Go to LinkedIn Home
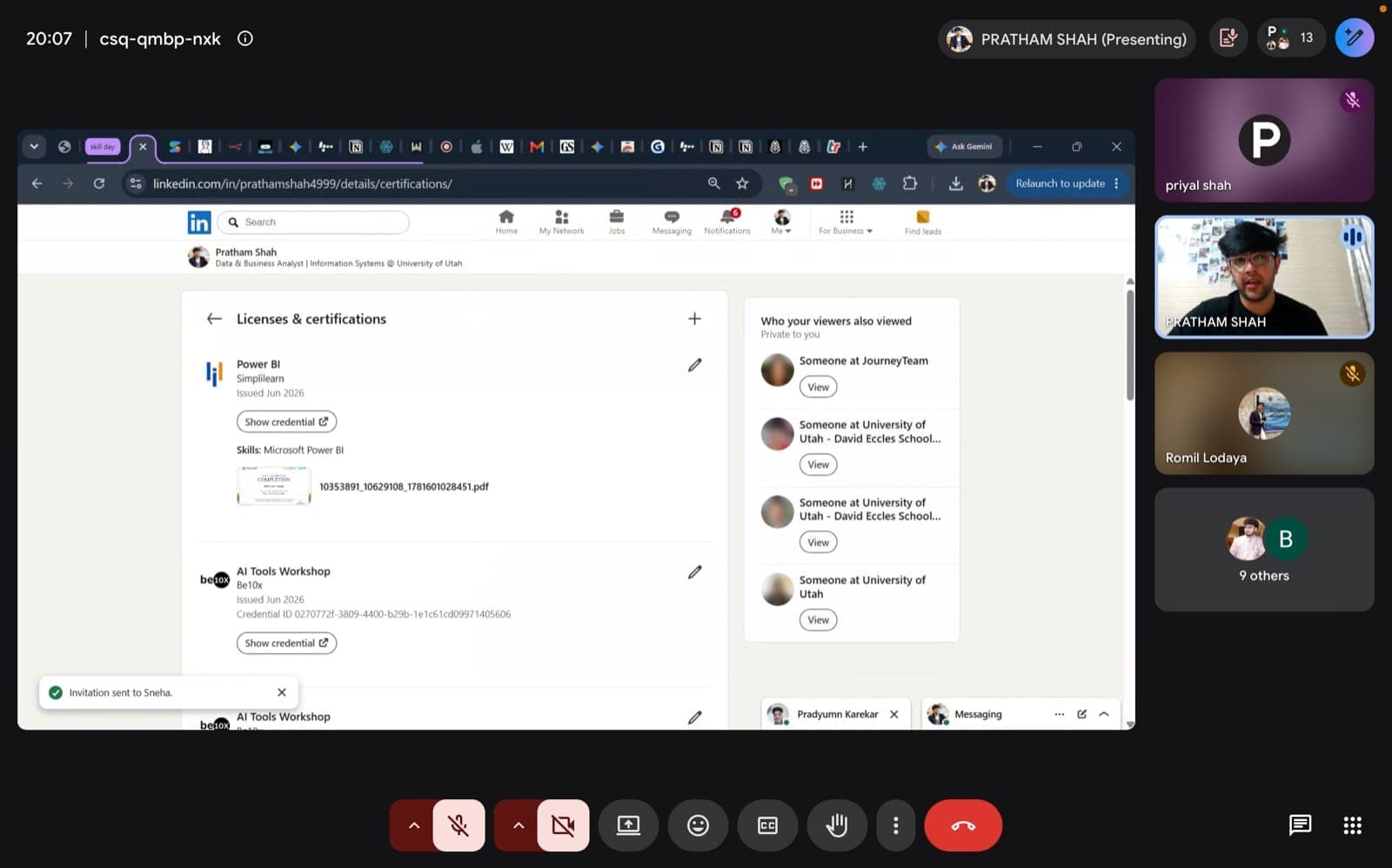1392x868 pixels. pos(506,222)
